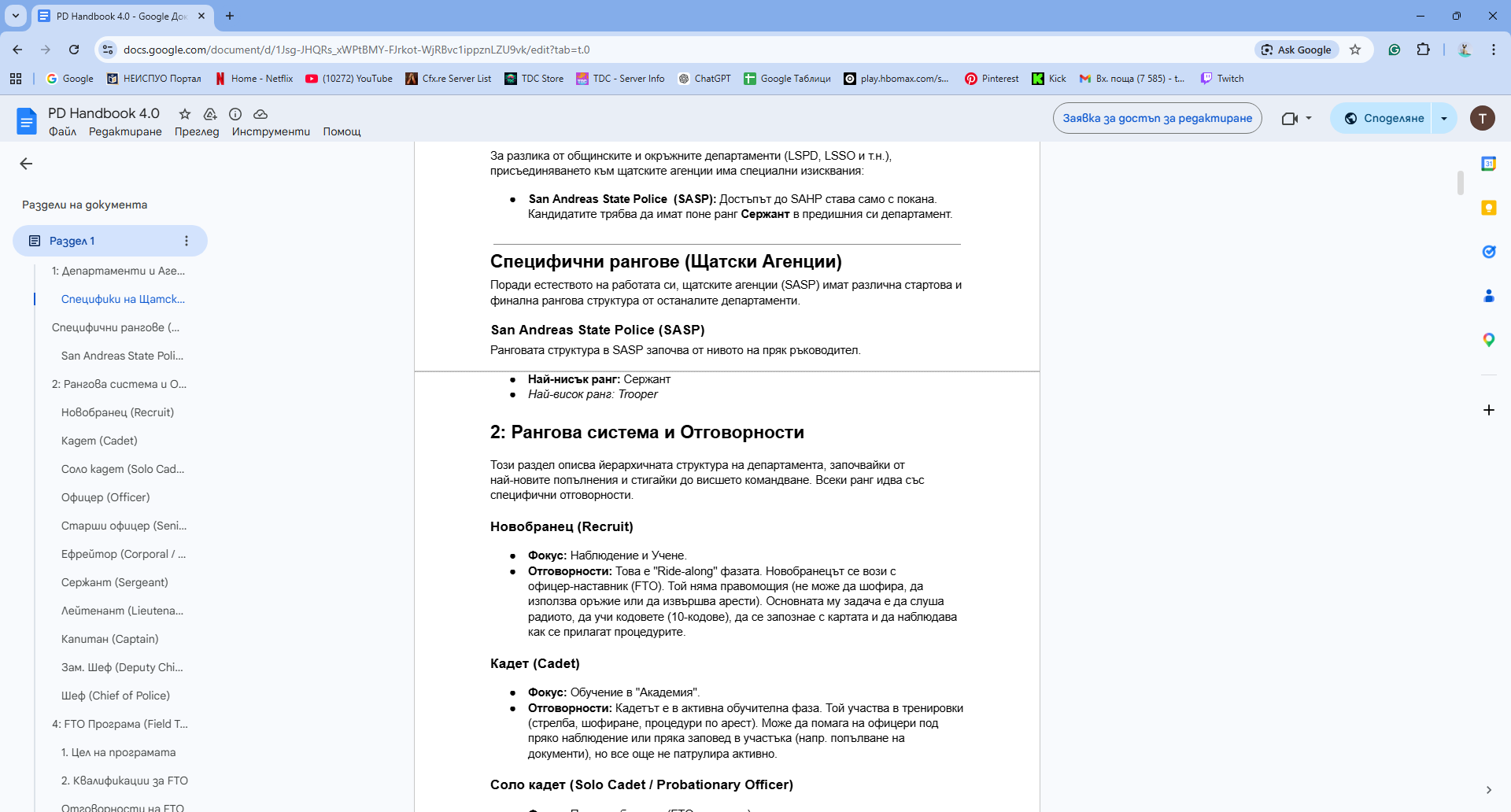Start a video call with camera icon
The width and height of the screenshot is (1511, 812).
[1289, 119]
